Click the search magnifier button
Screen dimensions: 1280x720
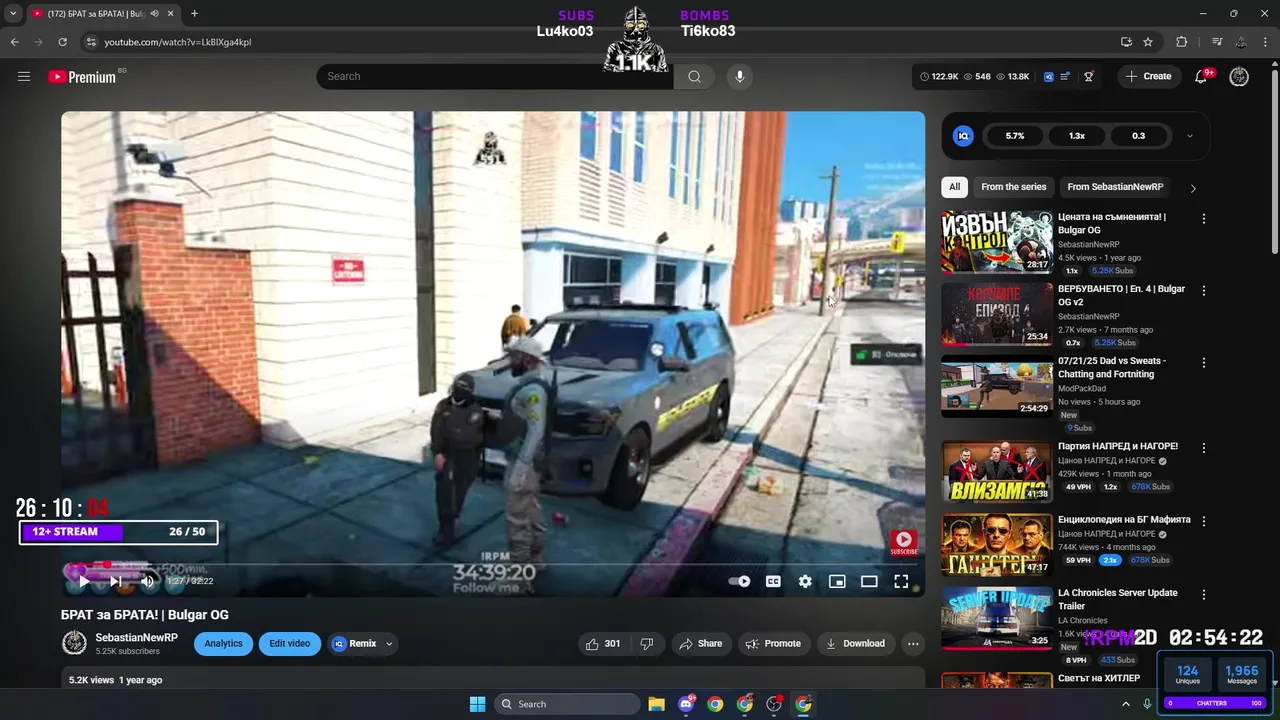pyautogui.click(x=694, y=76)
